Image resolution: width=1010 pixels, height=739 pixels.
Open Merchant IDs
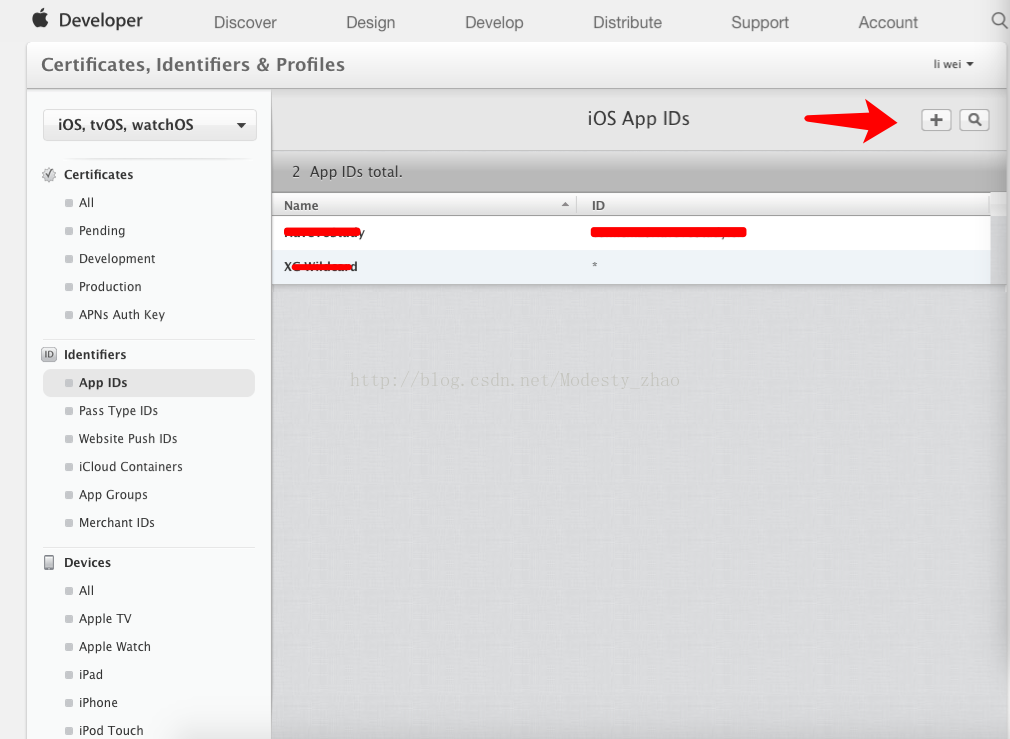coord(117,523)
